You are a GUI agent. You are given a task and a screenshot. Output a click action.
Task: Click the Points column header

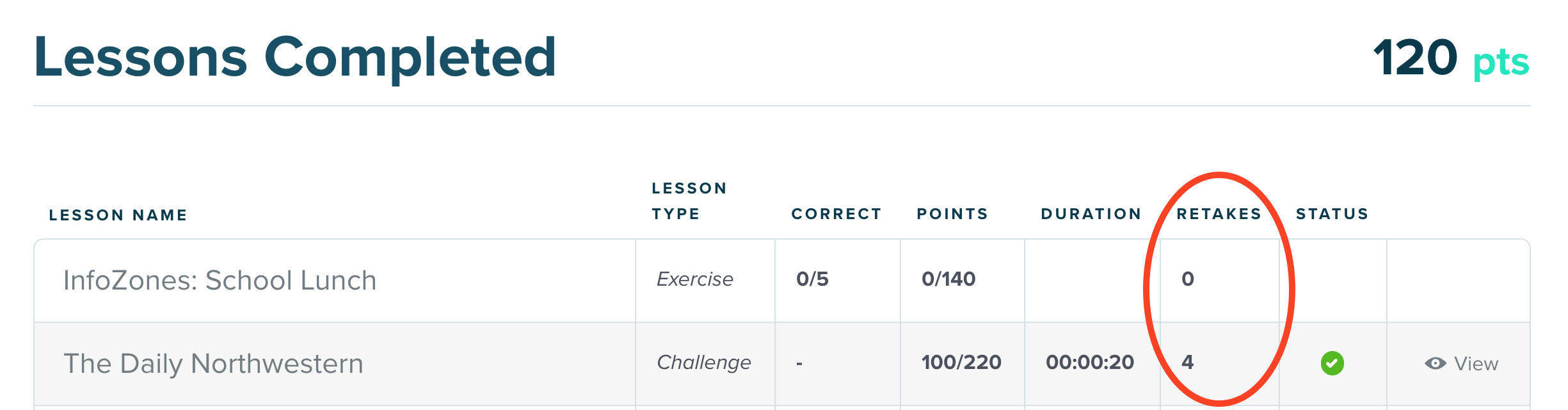pyautogui.click(x=952, y=213)
